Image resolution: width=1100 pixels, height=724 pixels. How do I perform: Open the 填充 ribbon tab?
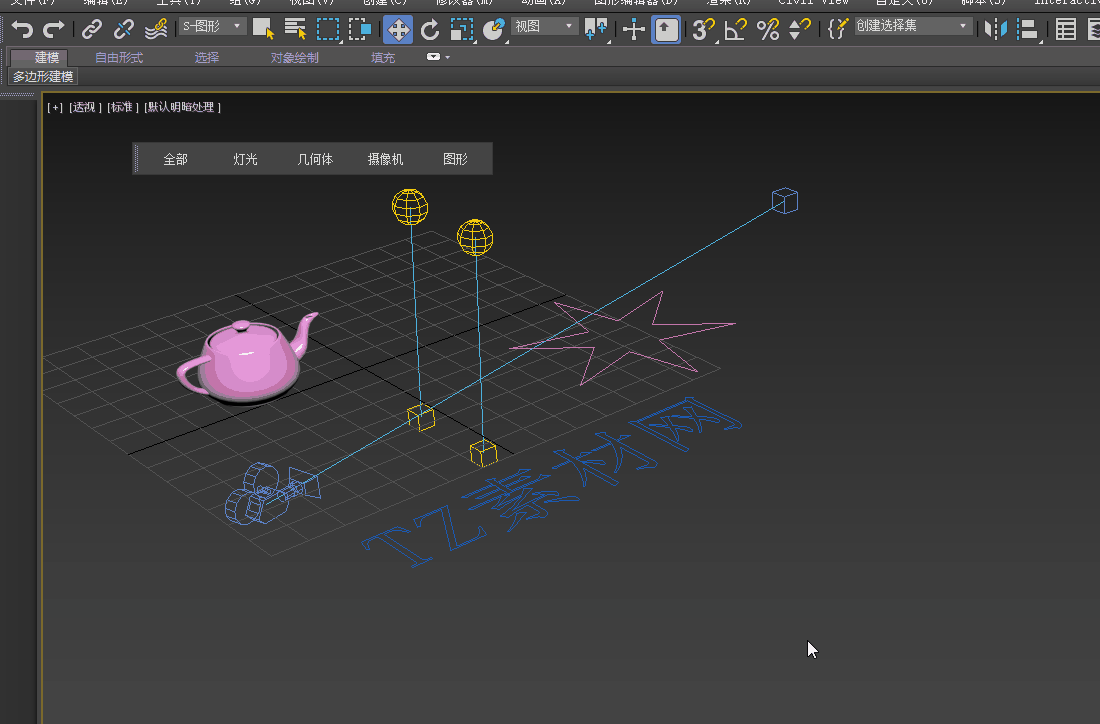tap(383, 58)
